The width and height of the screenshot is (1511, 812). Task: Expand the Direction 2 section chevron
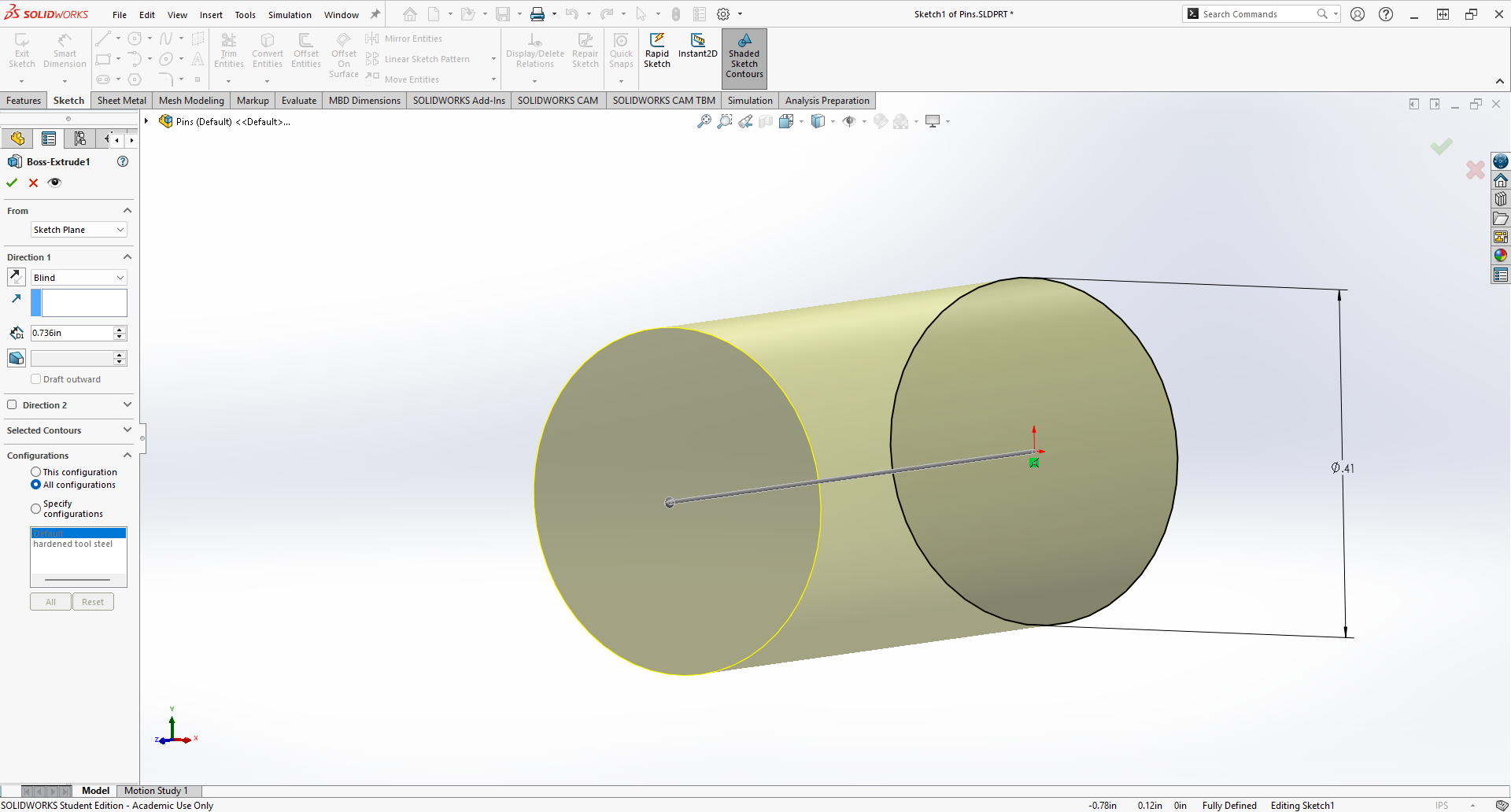(x=127, y=405)
